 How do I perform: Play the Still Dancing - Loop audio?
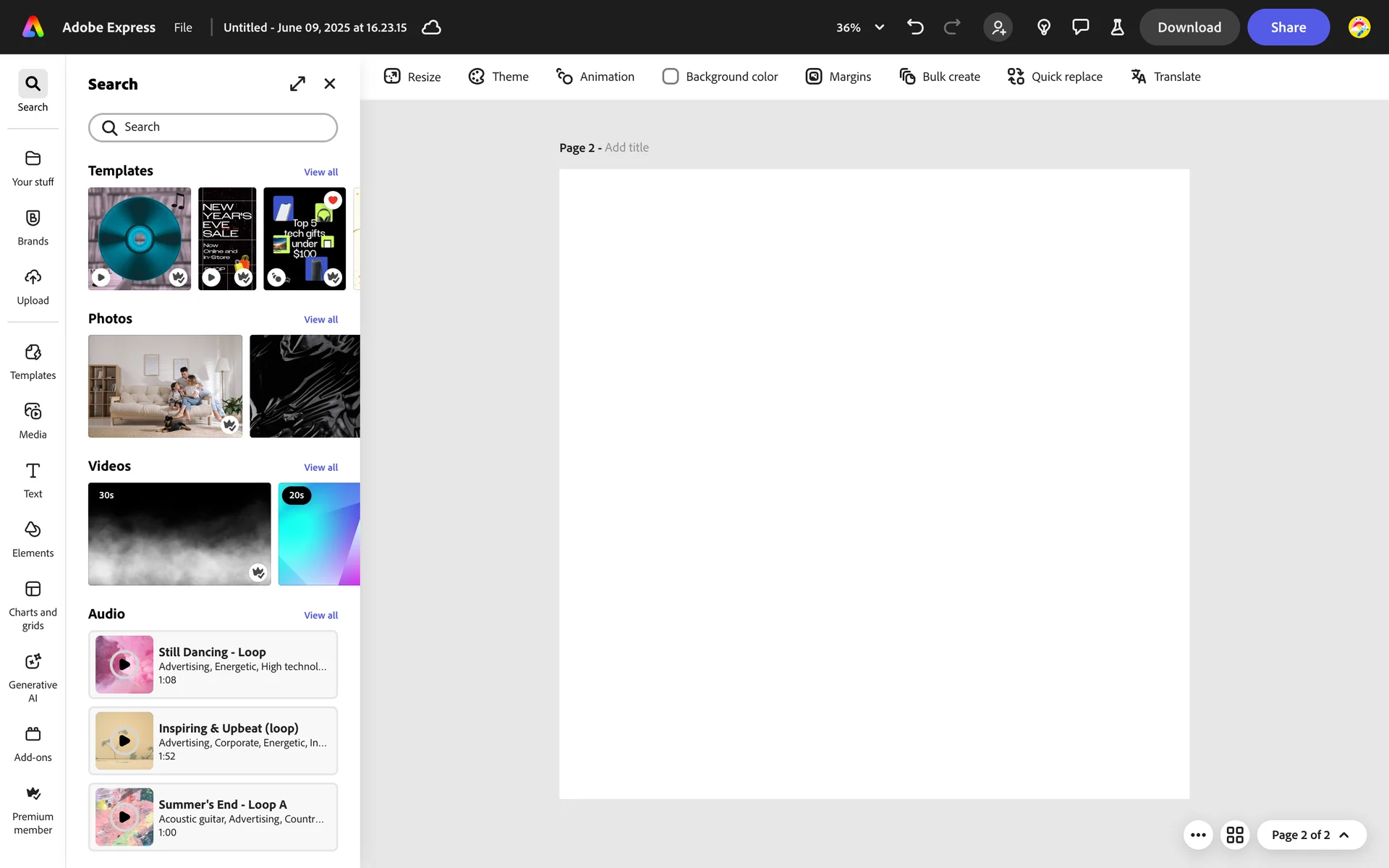(124, 664)
